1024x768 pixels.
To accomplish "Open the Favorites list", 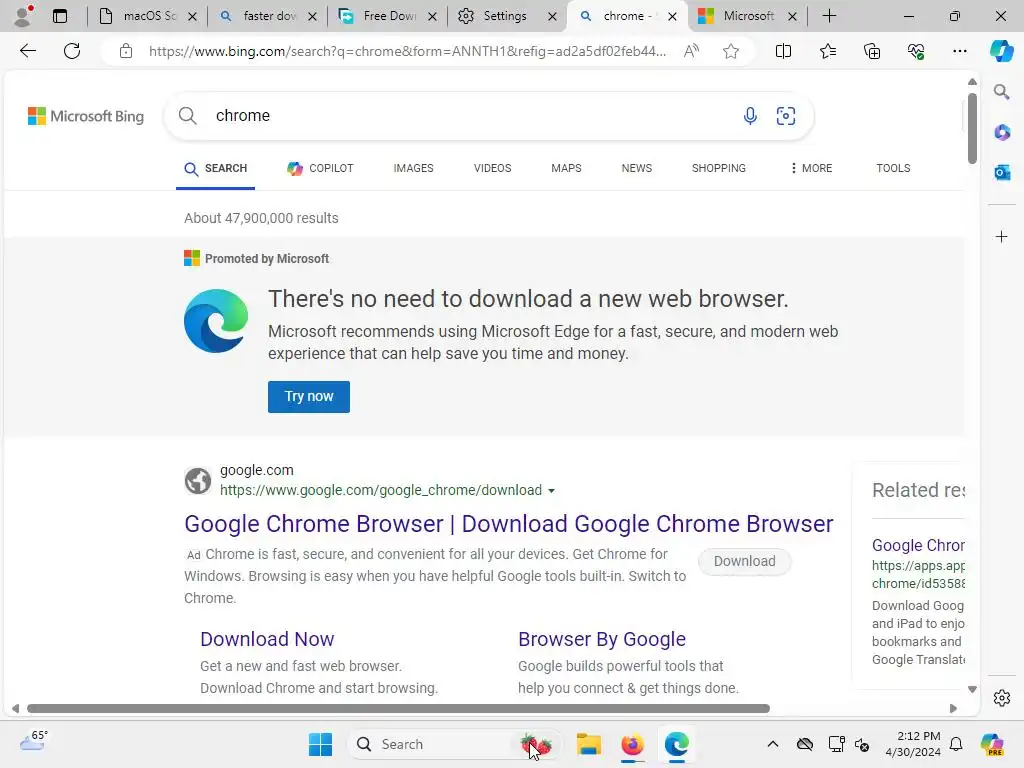I will pos(827,51).
